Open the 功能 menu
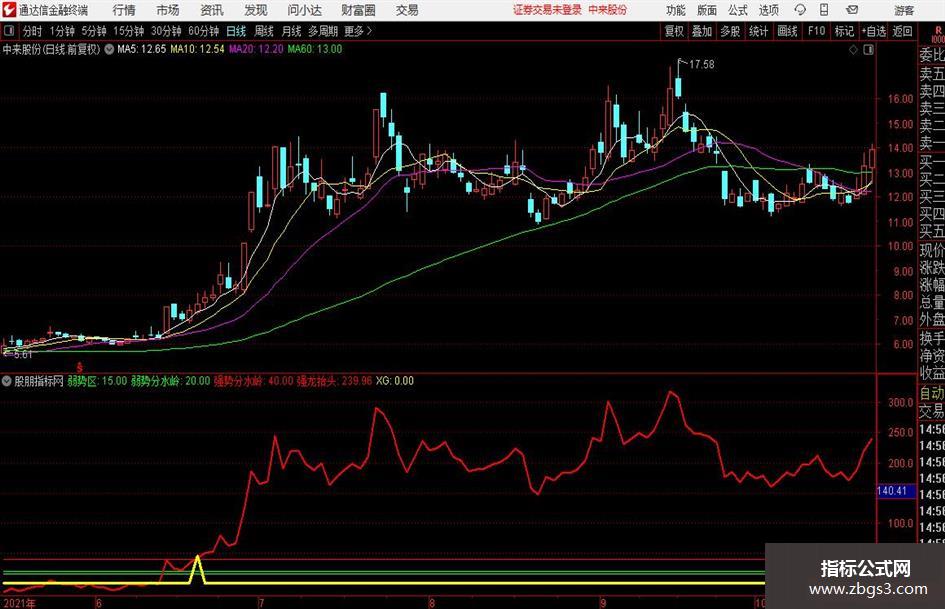Image resolution: width=945 pixels, height=609 pixels. pyautogui.click(x=676, y=10)
